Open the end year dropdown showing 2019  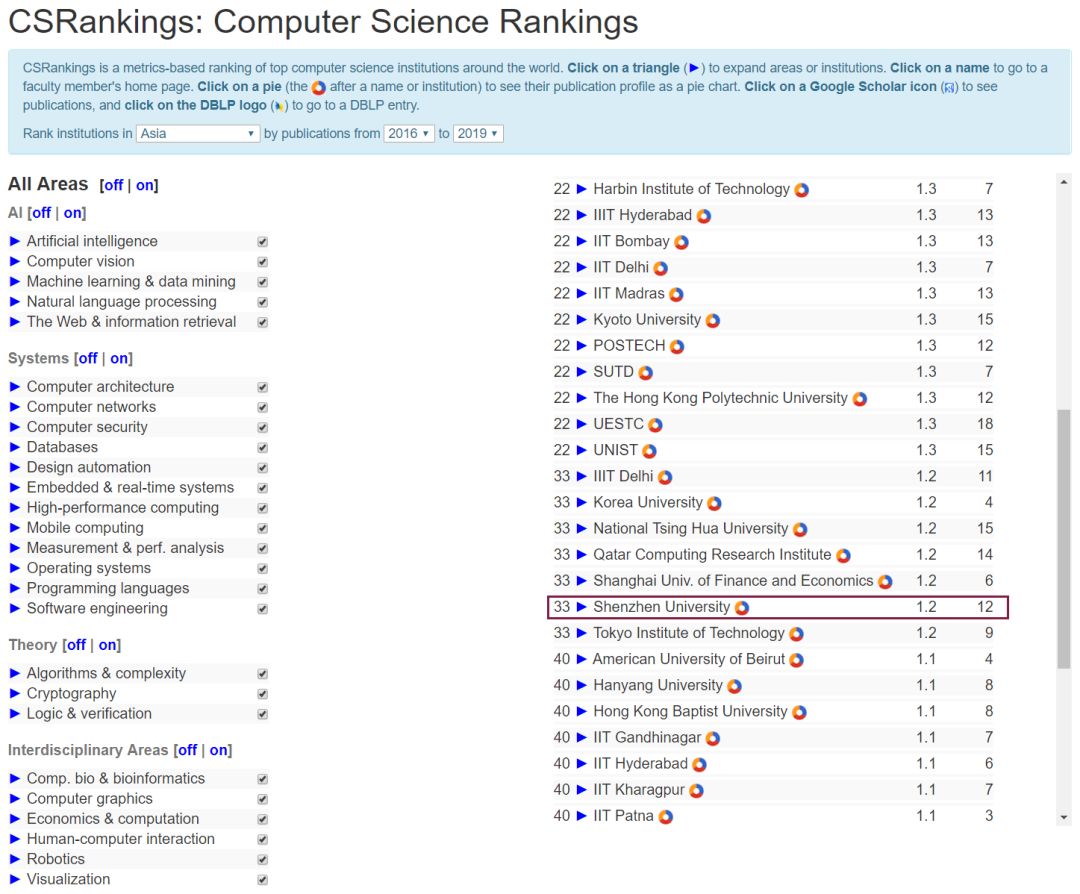478,134
